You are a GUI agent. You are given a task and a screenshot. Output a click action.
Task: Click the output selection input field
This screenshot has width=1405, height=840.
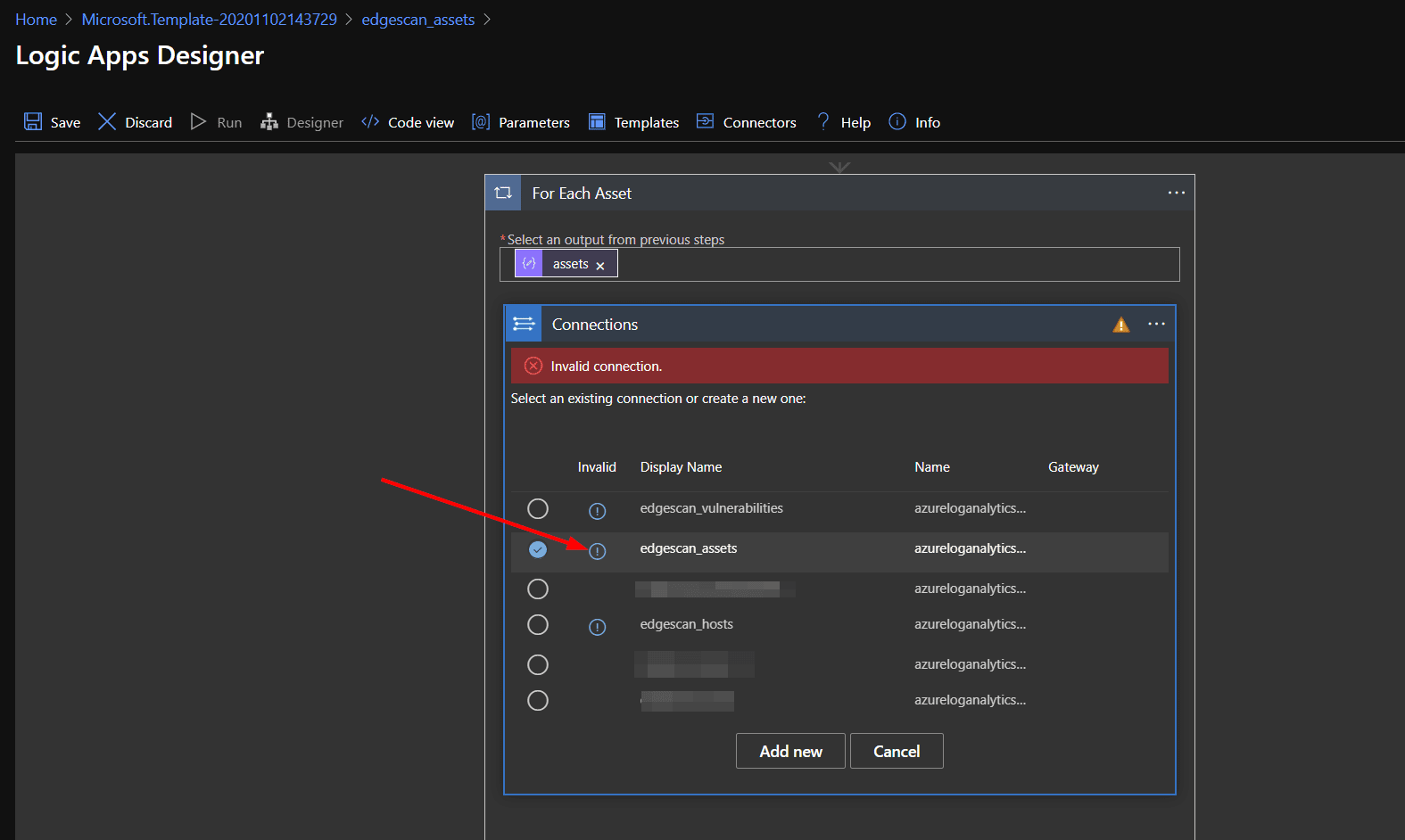pos(839,264)
